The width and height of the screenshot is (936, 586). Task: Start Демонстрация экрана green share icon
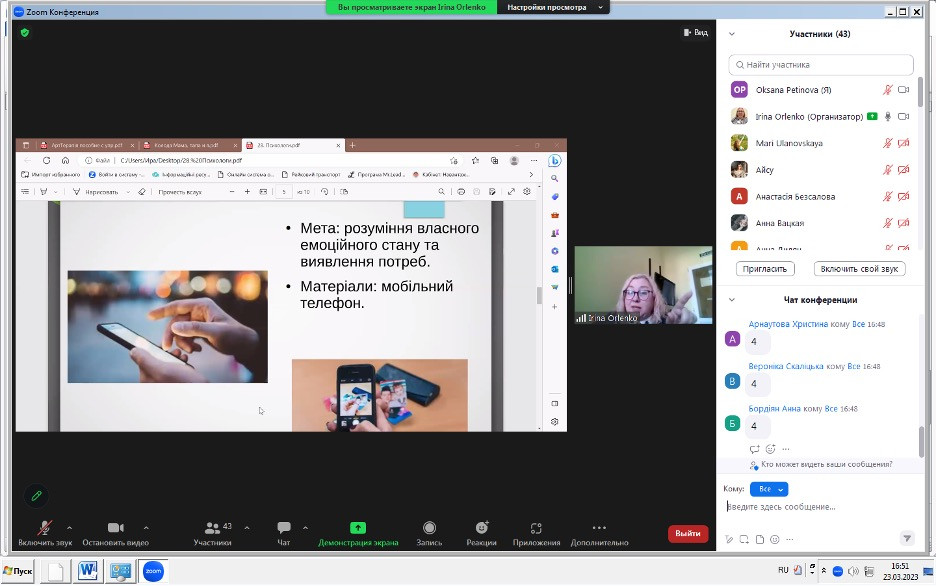(x=358, y=528)
